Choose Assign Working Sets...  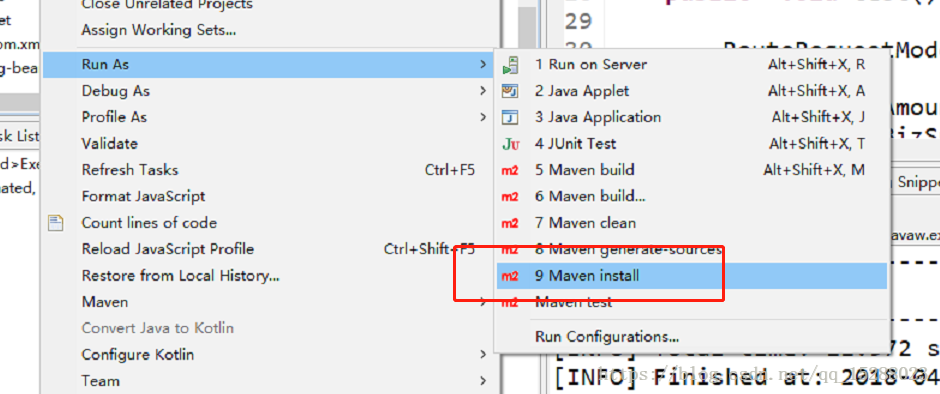click(x=268, y=29)
